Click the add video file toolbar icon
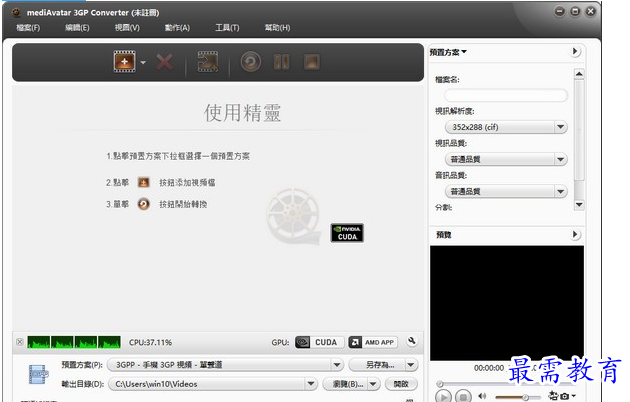630x402 pixels. (124, 62)
